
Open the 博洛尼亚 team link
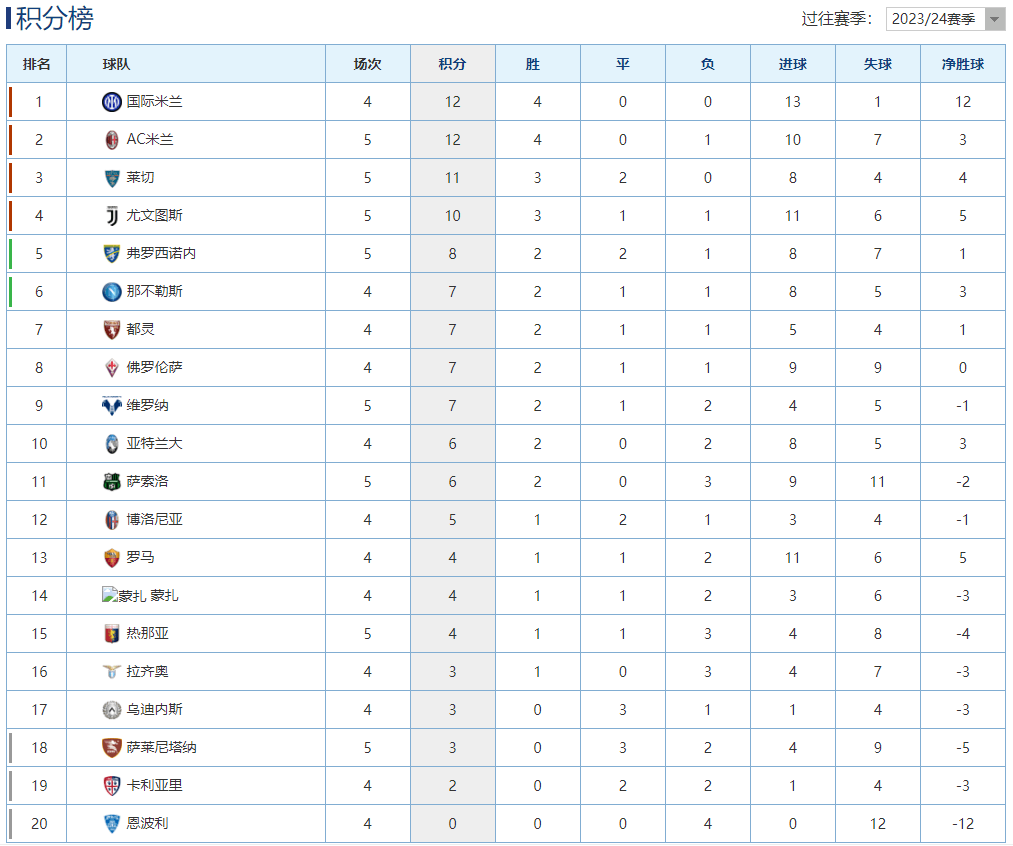pos(155,520)
